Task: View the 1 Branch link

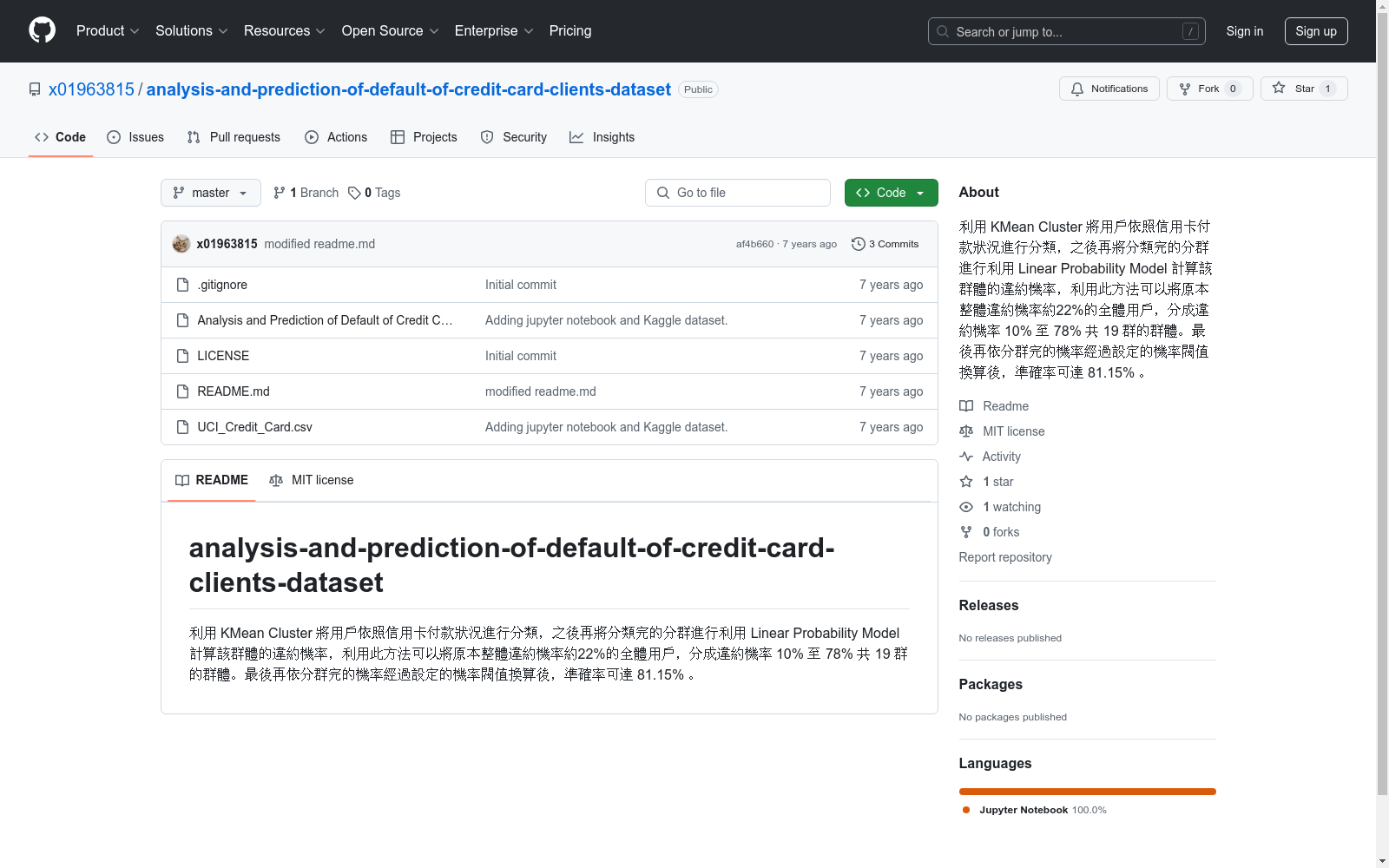Action: pyautogui.click(x=306, y=193)
